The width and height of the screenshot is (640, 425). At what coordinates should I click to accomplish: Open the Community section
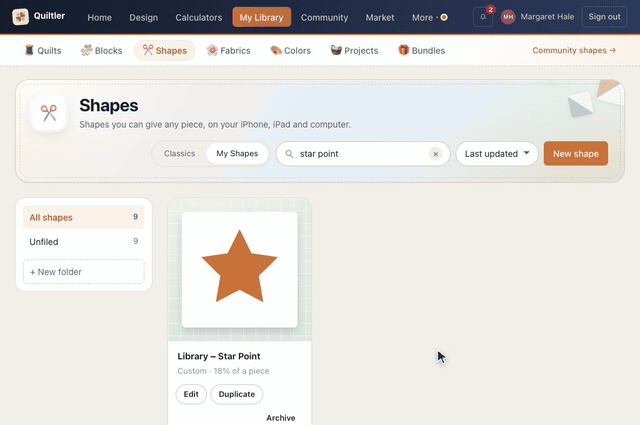(x=324, y=18)
